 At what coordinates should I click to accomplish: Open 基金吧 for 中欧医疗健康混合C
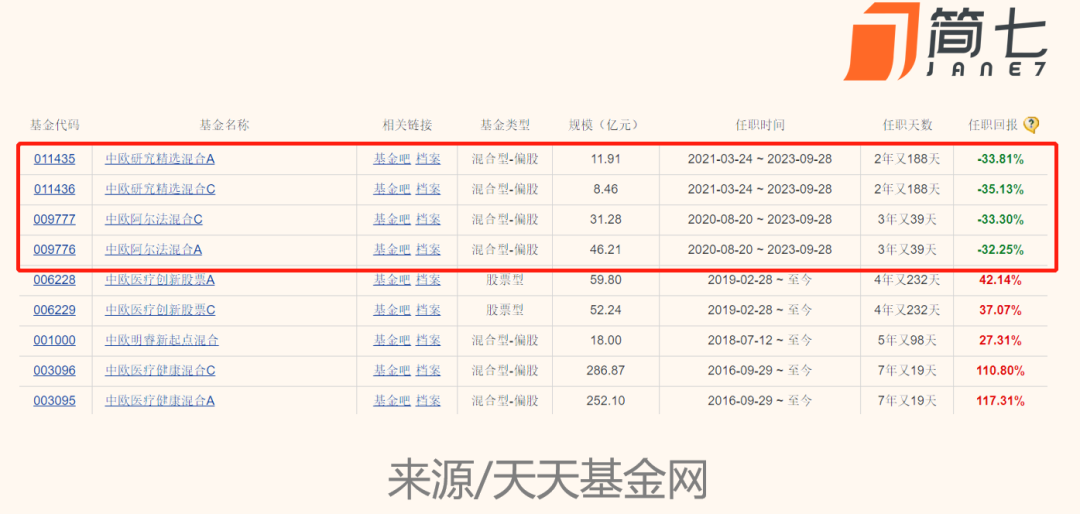pyautogui.click(x=392, y=371)
